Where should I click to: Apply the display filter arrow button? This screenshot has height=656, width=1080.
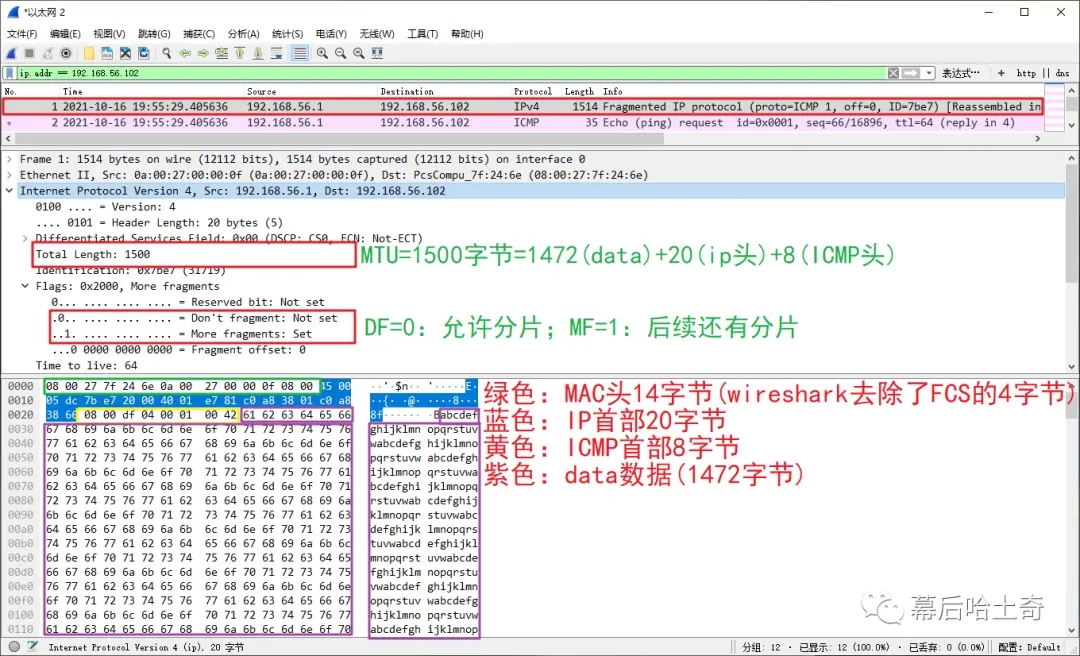click(911, 73)
